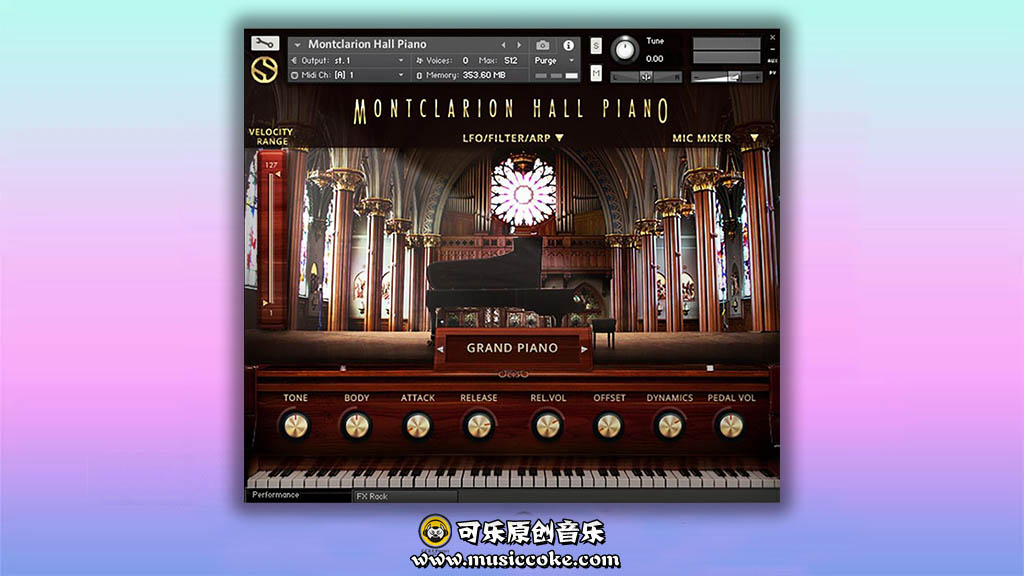Open the instrument info icon
1024x576 pixels.
tap(568, 45)
